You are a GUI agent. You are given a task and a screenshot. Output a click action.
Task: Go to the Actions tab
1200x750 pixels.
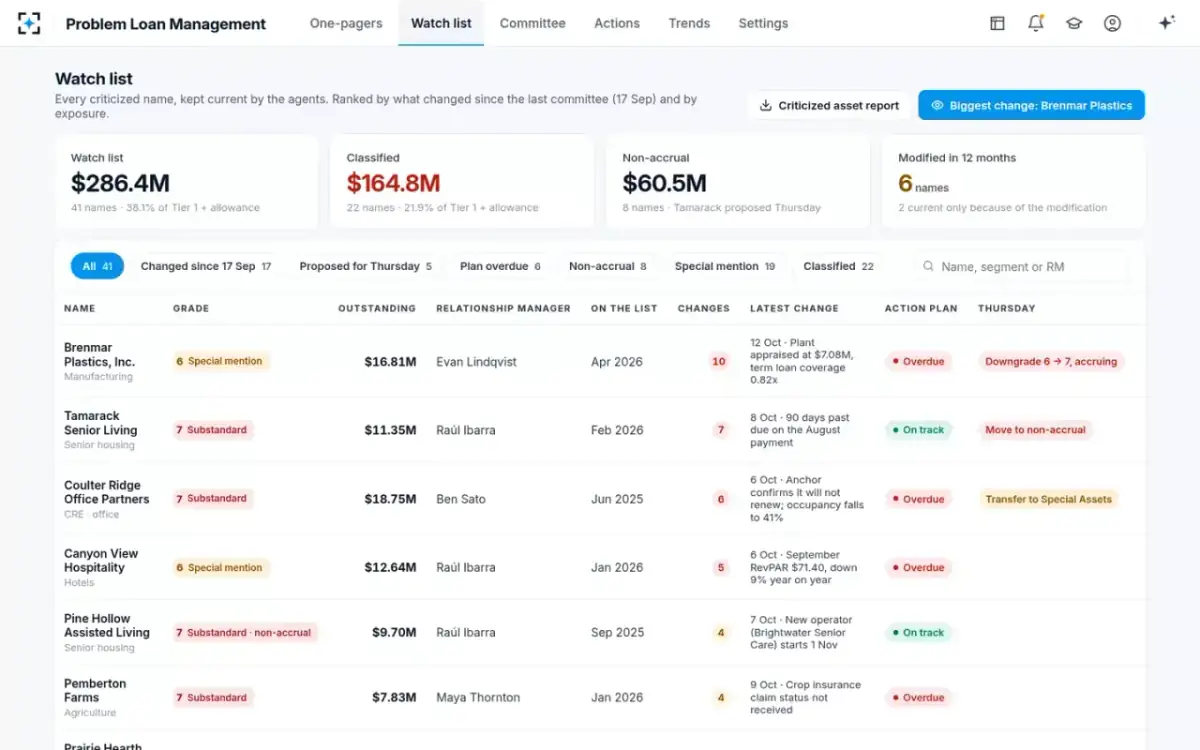tap(617, 23)
